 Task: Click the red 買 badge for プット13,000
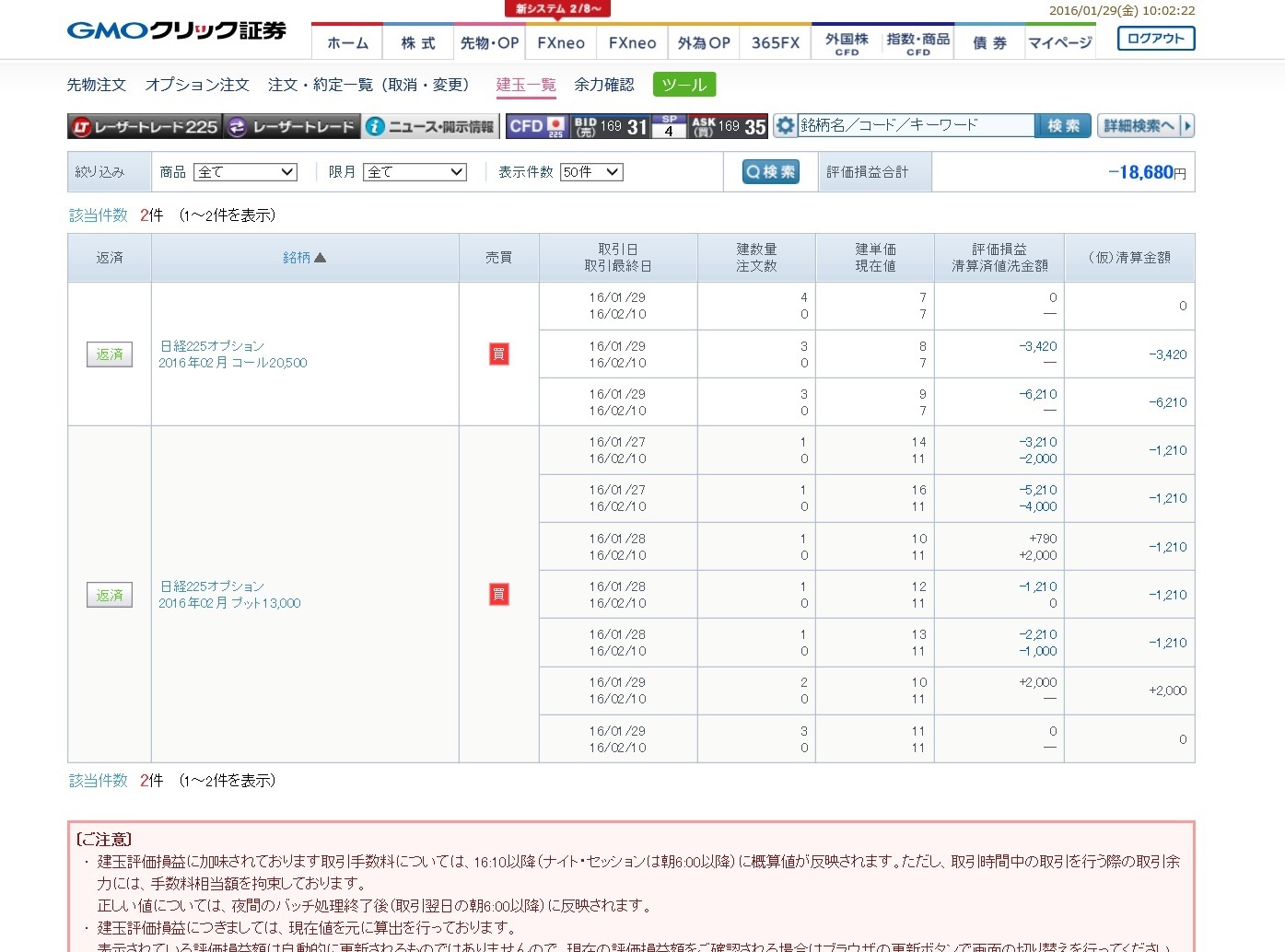pos(498,594)
